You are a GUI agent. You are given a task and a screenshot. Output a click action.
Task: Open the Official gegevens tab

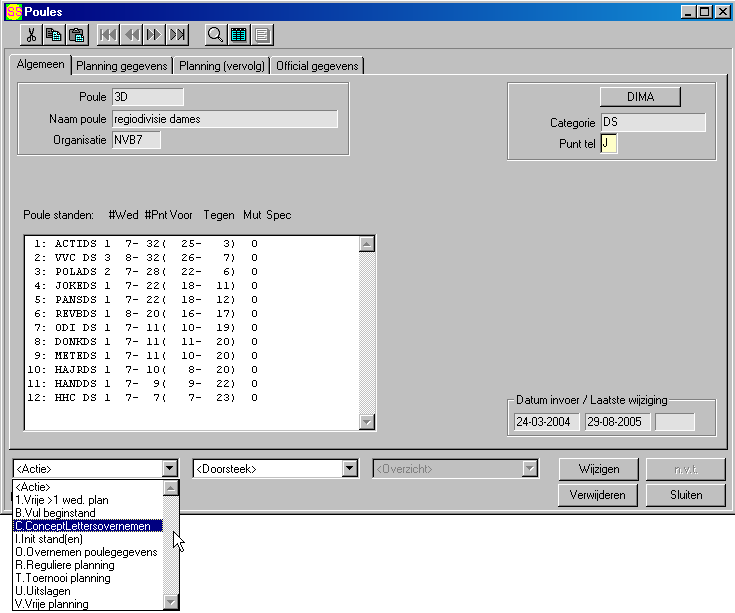(317, 66)
